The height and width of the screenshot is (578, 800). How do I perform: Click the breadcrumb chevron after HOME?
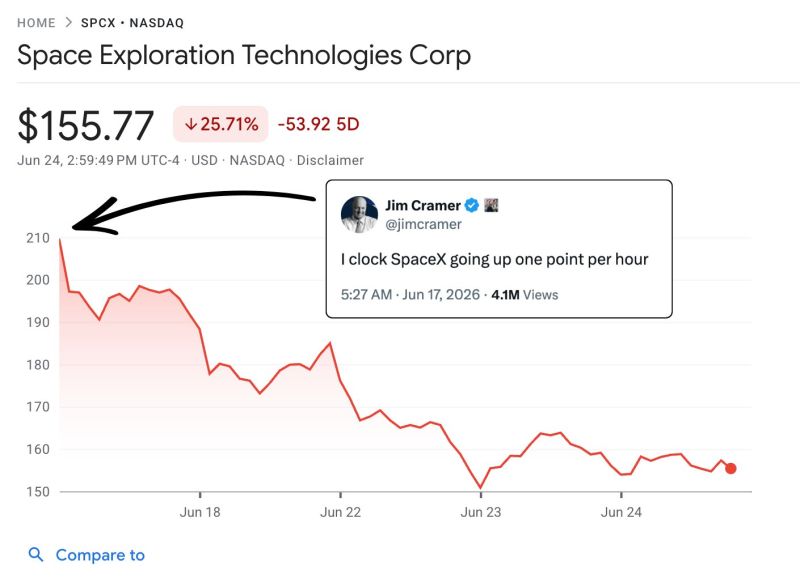68,22
